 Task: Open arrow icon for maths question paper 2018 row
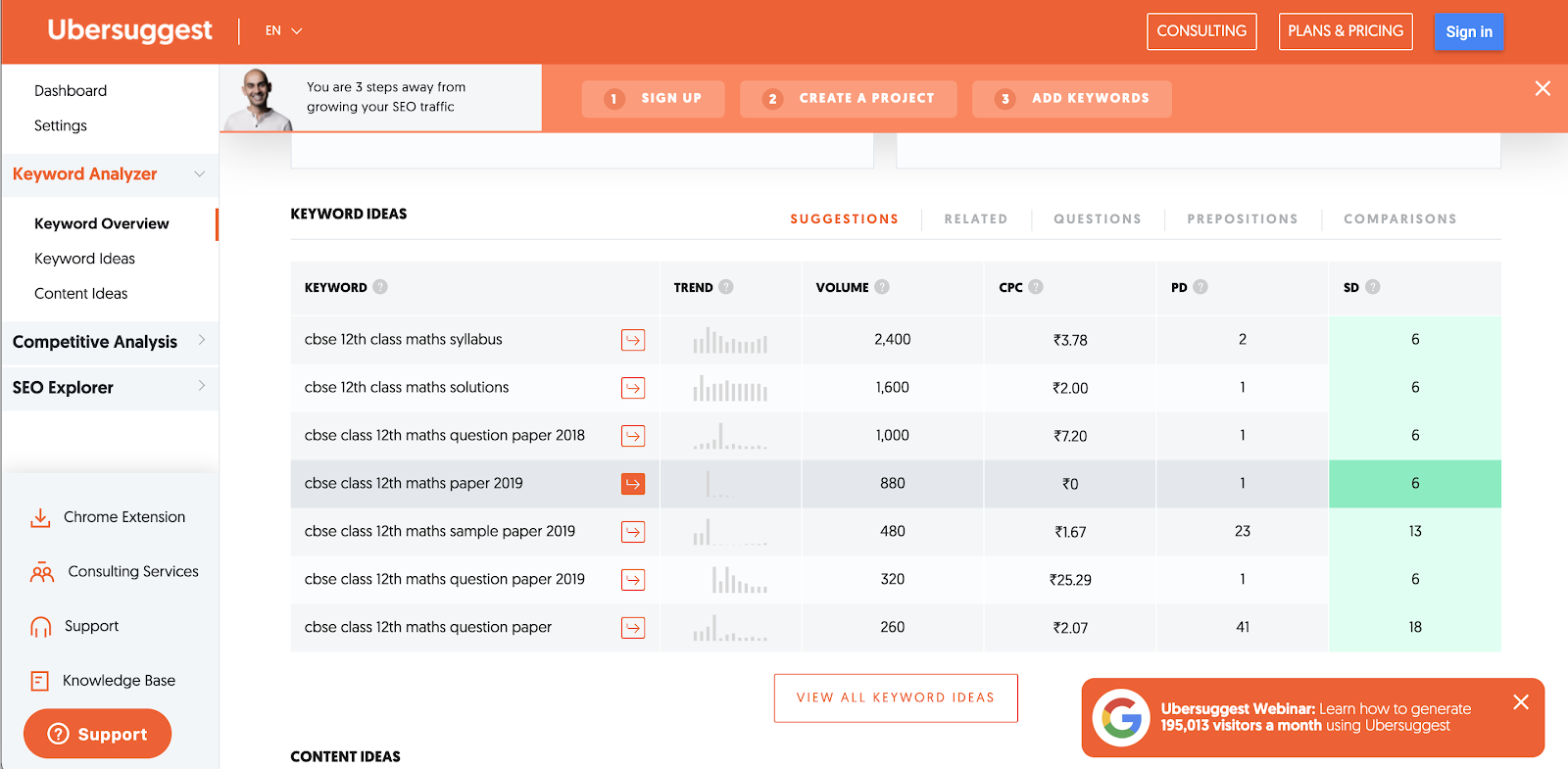pos(633,436)
